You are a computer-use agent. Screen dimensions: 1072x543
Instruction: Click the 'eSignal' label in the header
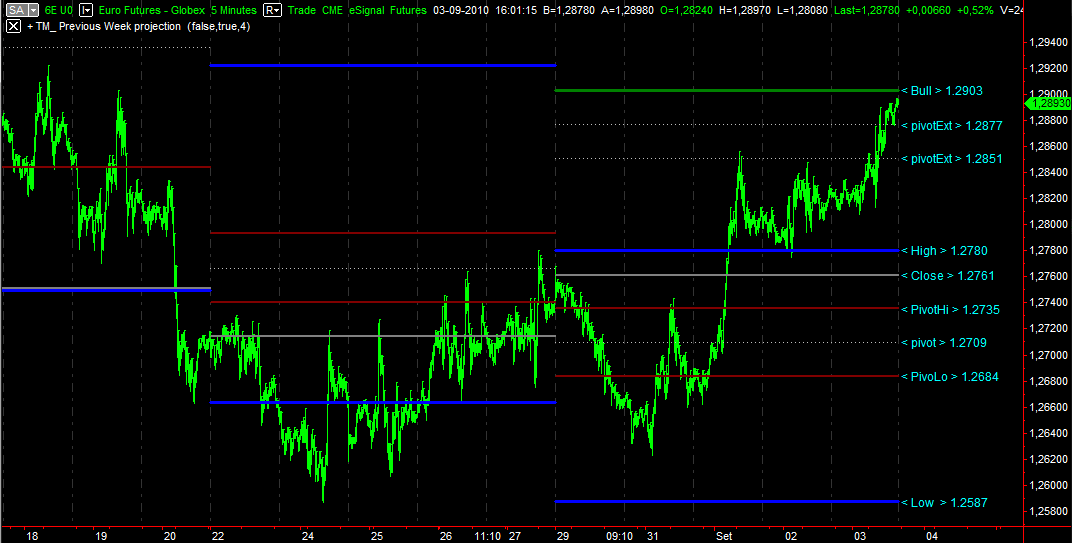click(x=368, y=10)
